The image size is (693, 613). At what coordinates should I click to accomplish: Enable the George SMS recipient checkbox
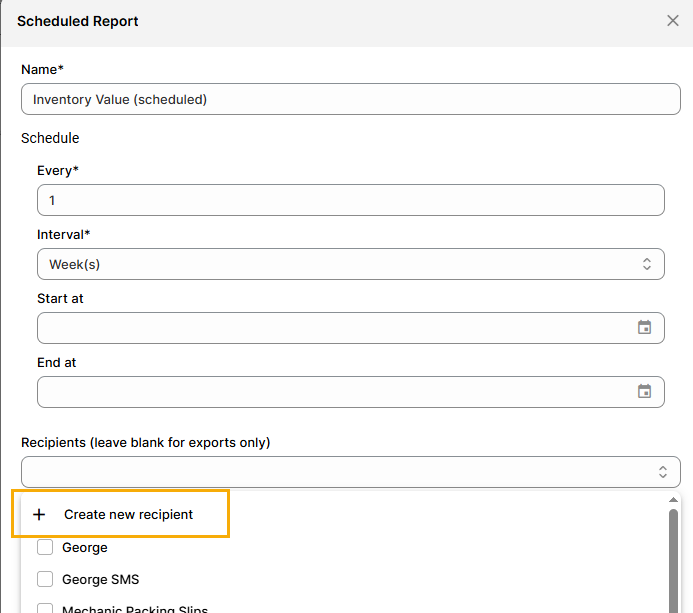(45, 579)
